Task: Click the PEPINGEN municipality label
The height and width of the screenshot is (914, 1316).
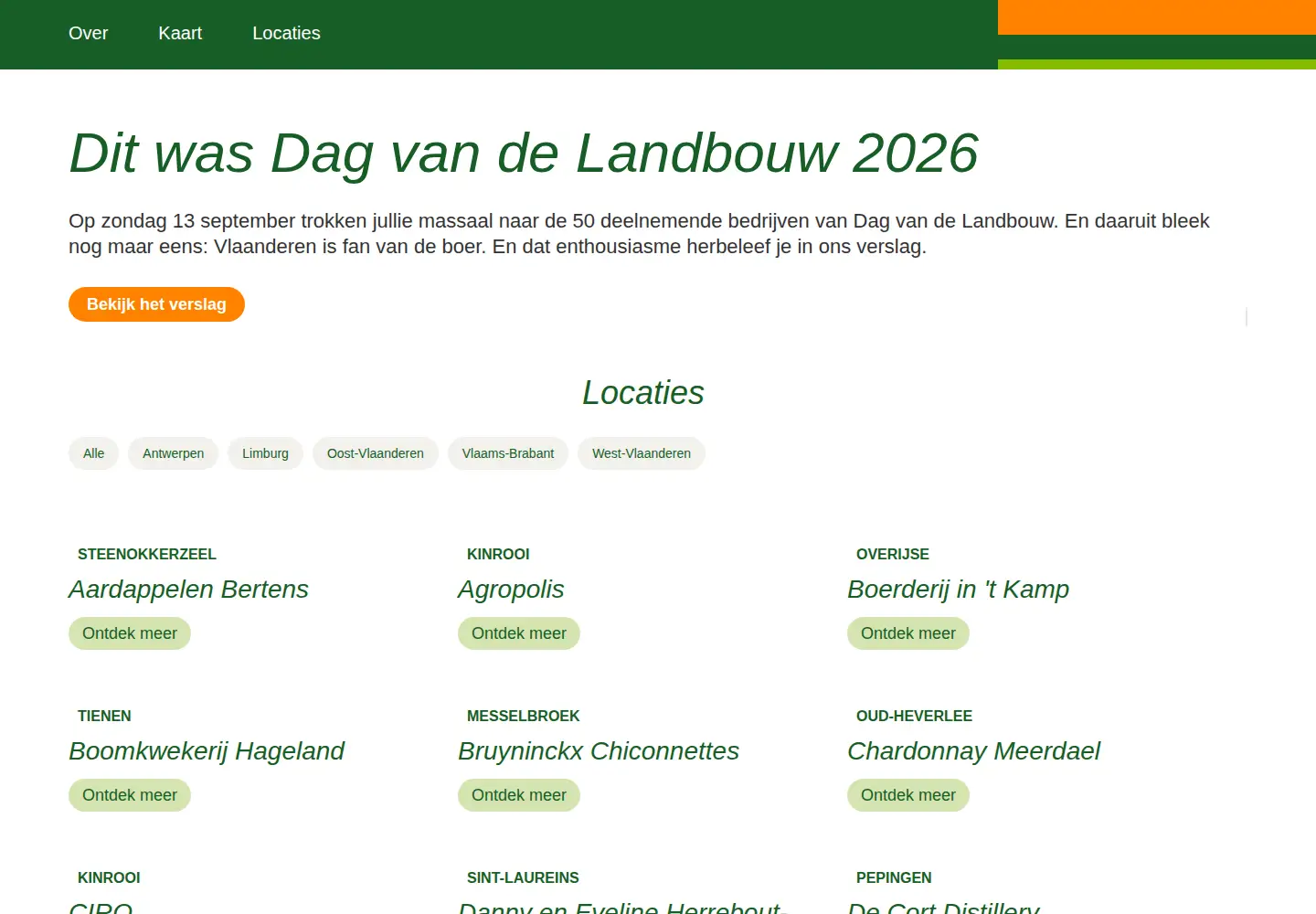Action: click(x=894, y=877)
